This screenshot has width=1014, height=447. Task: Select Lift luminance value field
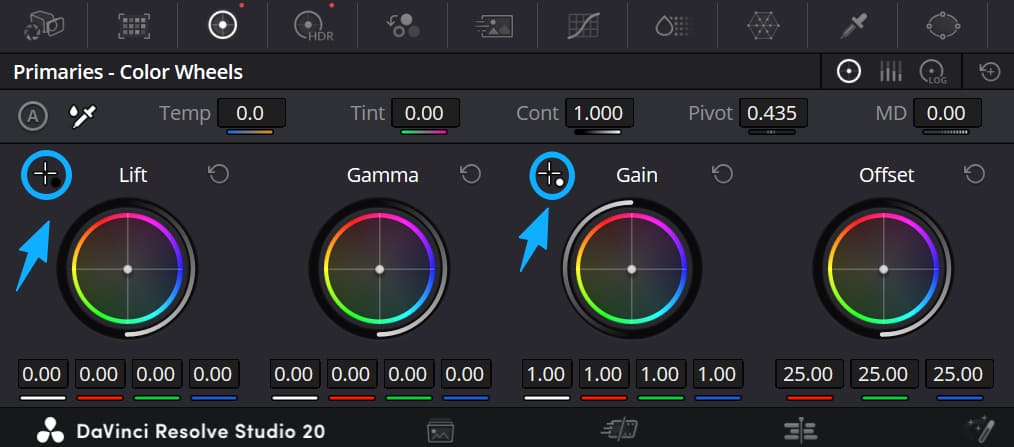point(42,374)
